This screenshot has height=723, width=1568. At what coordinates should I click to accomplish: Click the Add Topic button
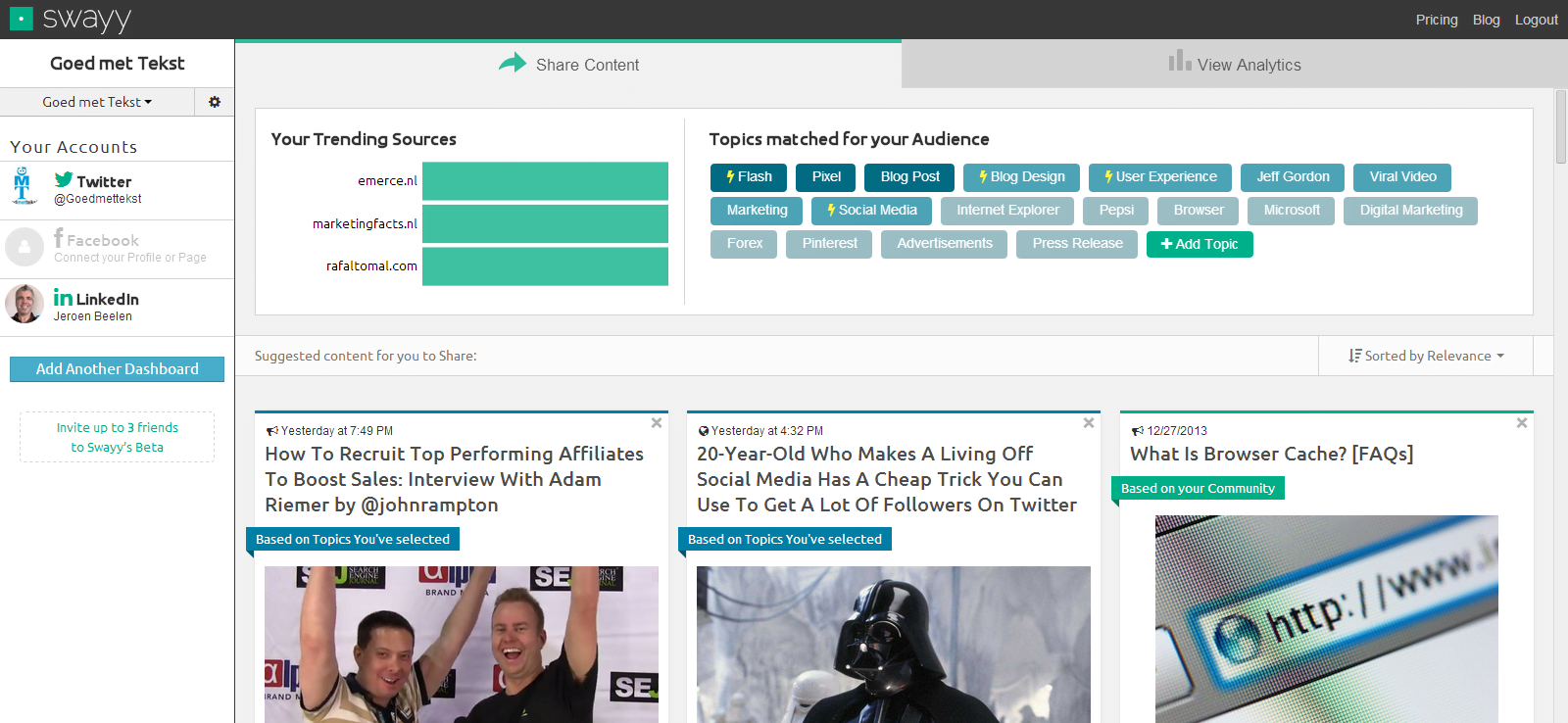tap(1200, 244)
